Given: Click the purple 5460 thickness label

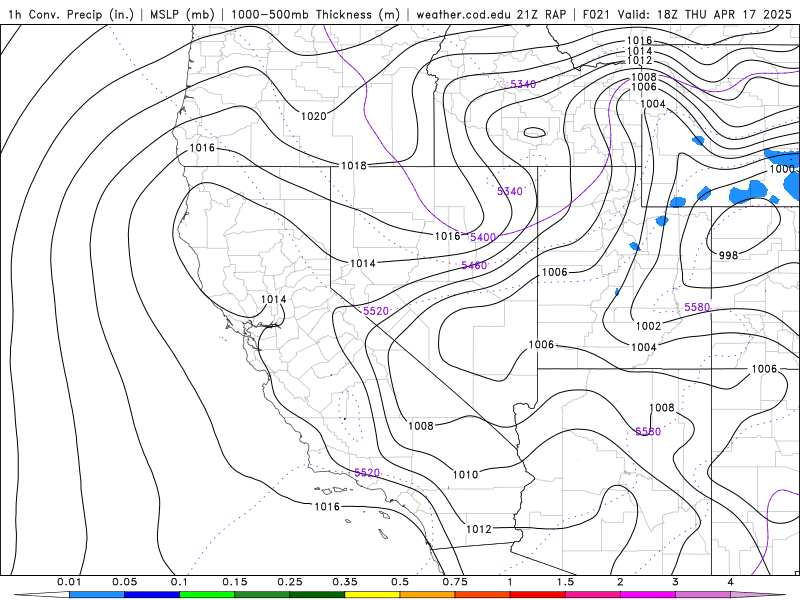Looking at the screenshot, I should coord(474,265).
